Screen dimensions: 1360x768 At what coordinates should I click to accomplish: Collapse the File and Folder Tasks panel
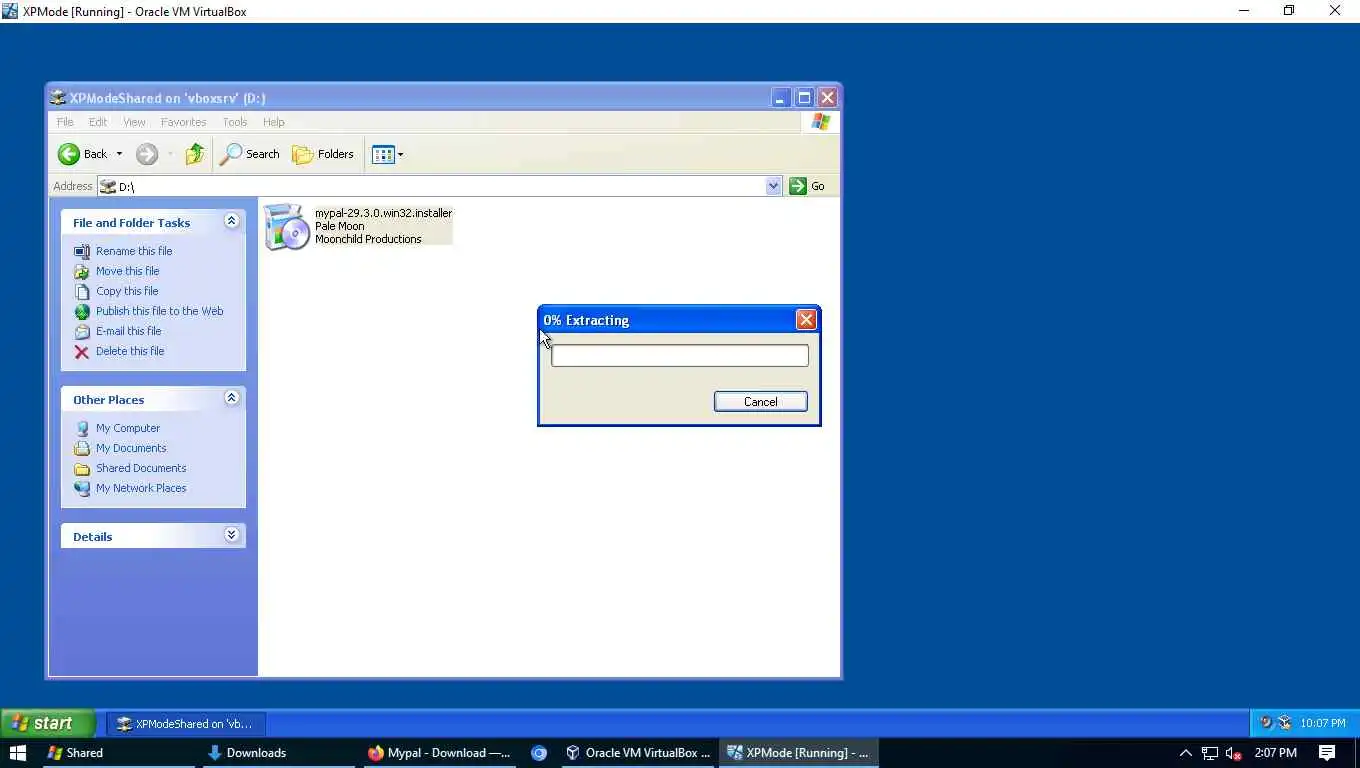click(231, 222)
